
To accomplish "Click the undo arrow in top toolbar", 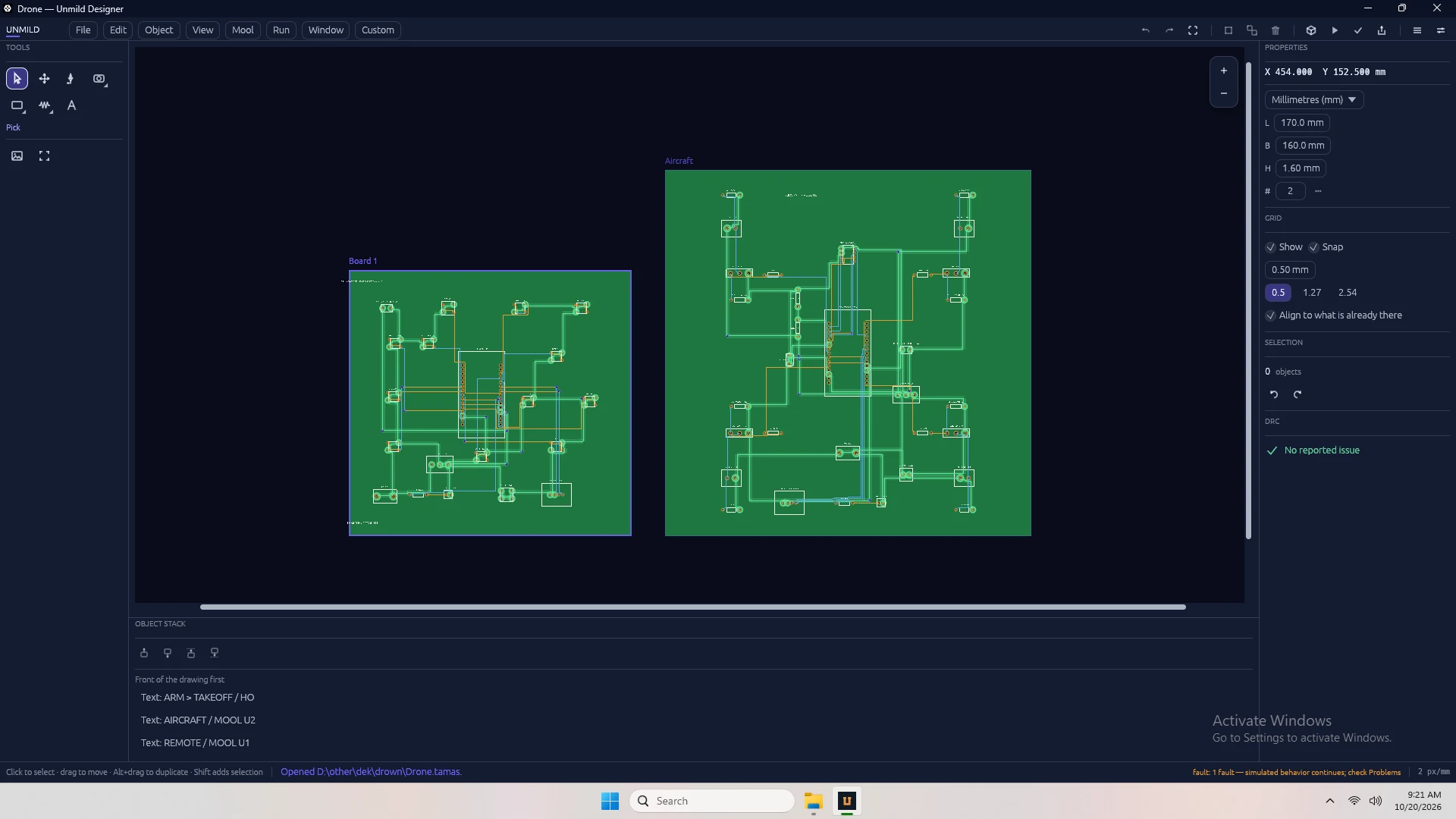I will tap(1146, 30).
